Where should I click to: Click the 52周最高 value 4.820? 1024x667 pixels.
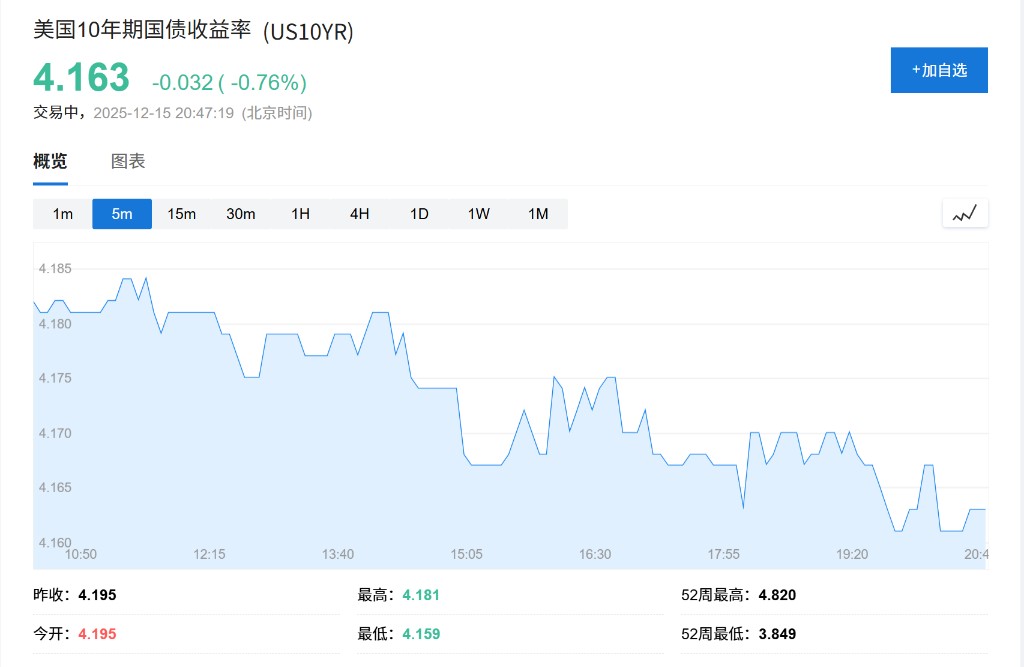point(777,595)
